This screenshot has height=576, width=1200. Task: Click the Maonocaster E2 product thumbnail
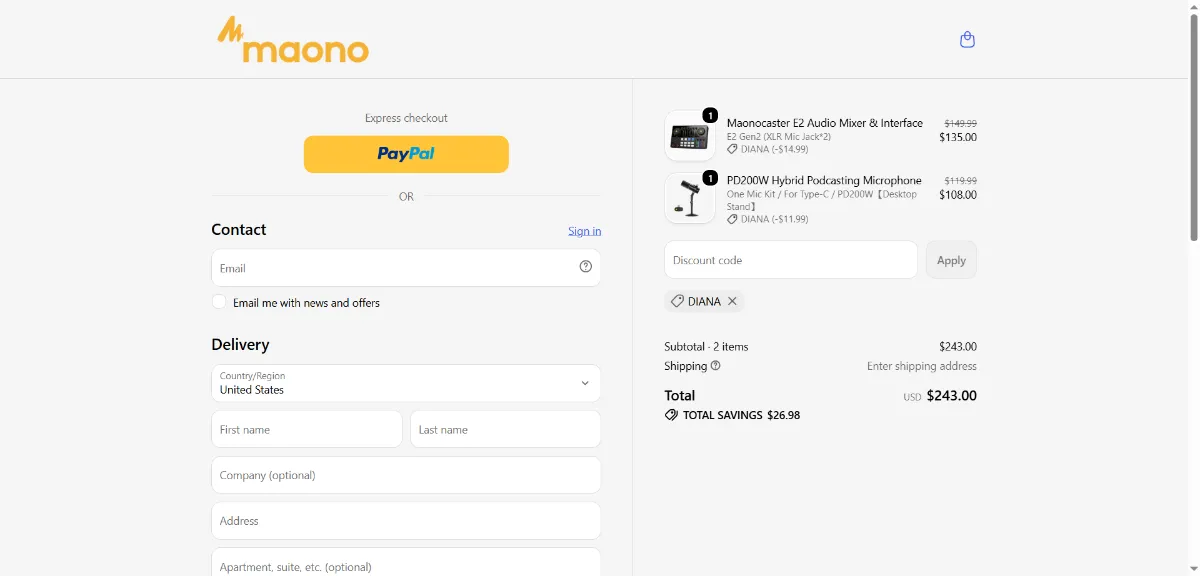point(690,136)
